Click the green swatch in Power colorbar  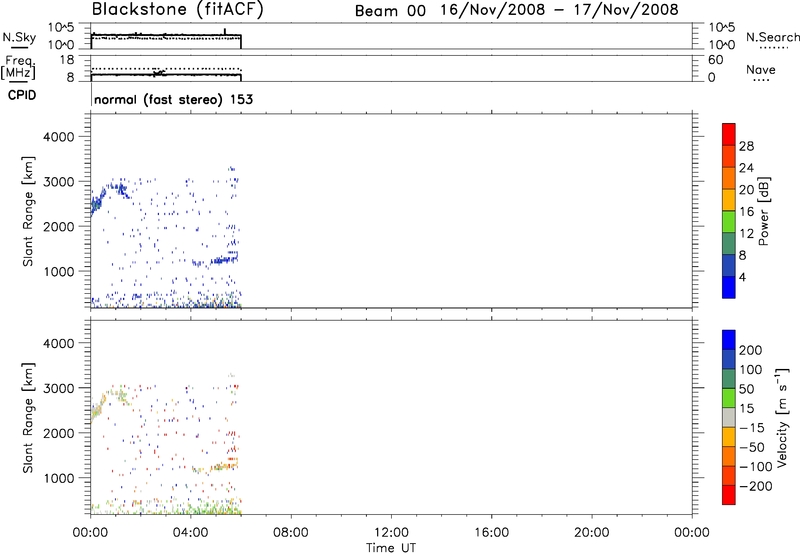pos(729,221)
